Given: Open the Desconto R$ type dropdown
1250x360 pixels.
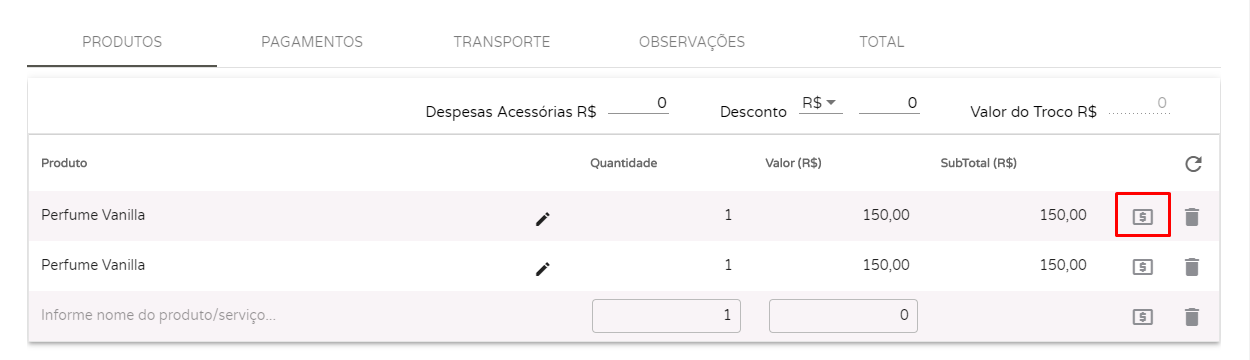Looking at the screenshot, I should (x=820, y=103).
